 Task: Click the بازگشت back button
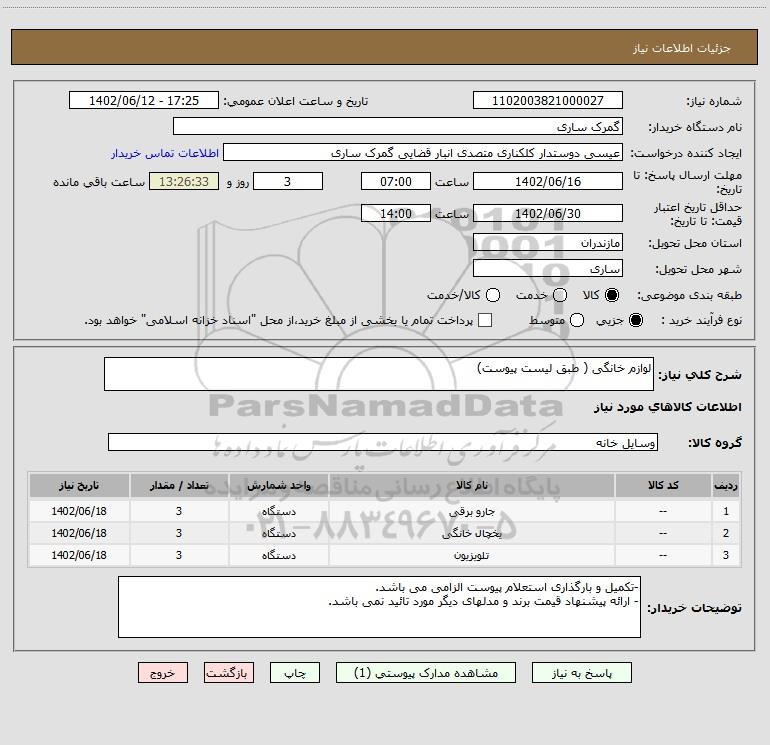[x=229, y=673]
